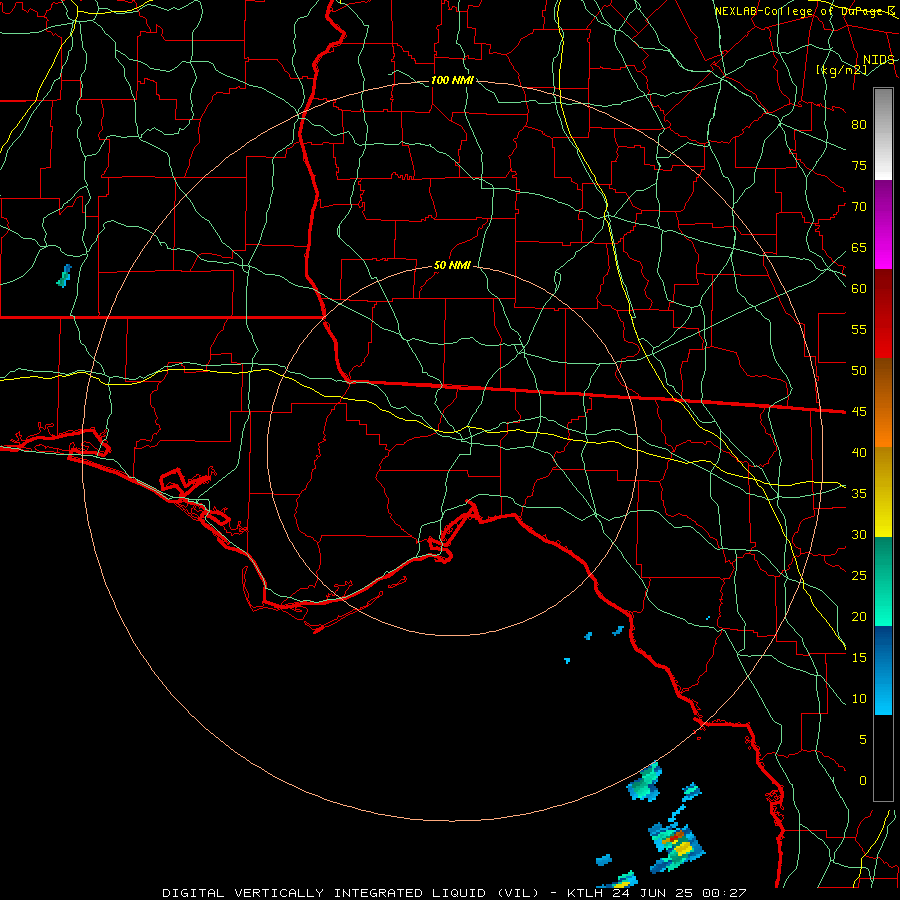Click the scale value 35

click(859, 494)
